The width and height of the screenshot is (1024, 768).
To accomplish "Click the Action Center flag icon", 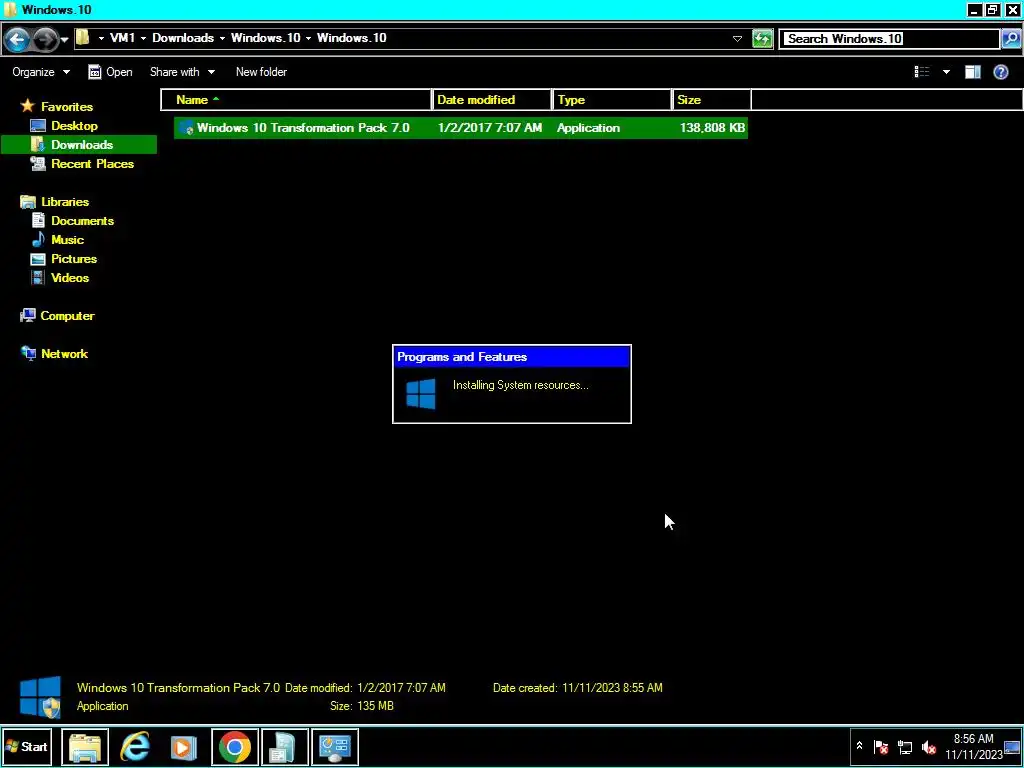I will (x=881, y=746).
